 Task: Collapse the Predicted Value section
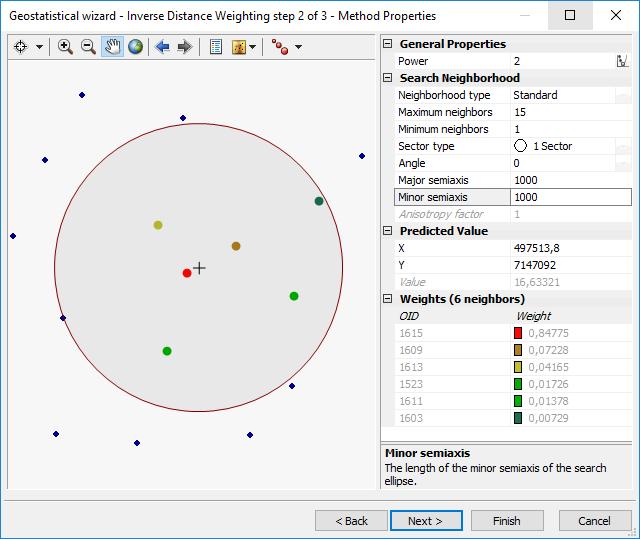pyautogui.click(x=388, y=231)
